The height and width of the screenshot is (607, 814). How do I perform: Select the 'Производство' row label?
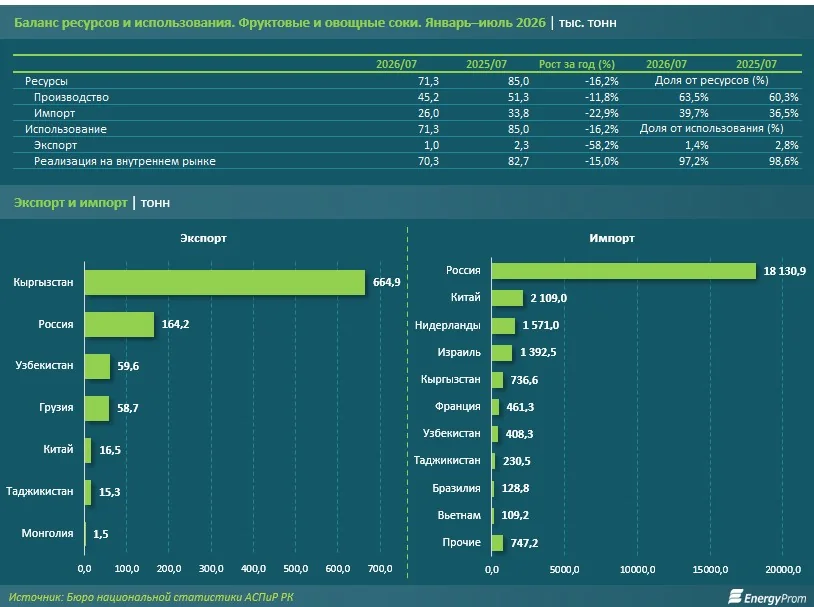click(x=72, y=97)
